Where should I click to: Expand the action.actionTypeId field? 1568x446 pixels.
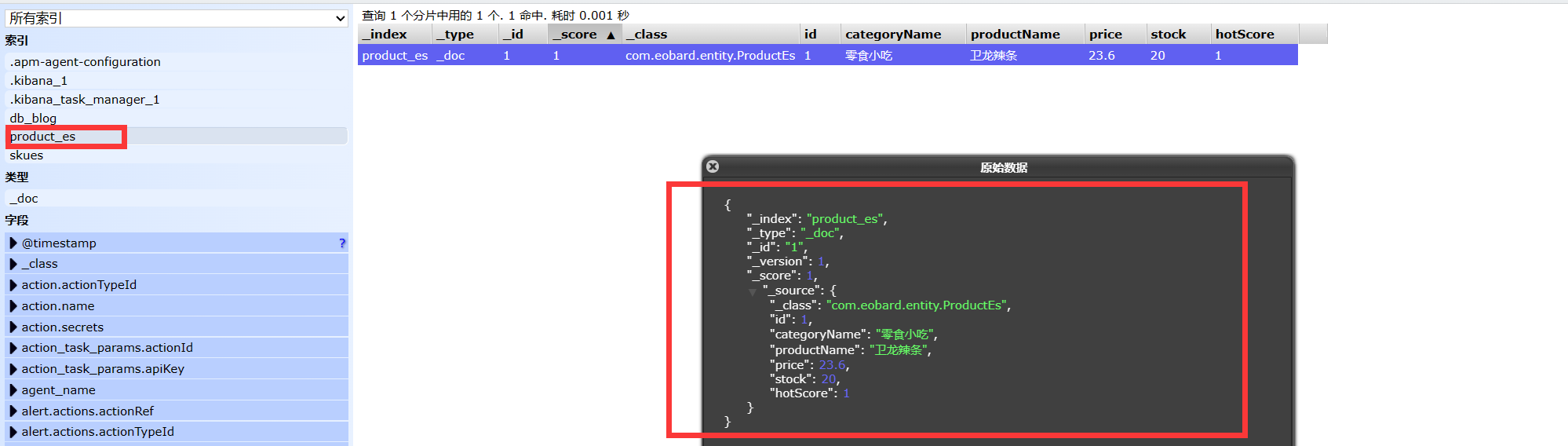tap(13, 285)
